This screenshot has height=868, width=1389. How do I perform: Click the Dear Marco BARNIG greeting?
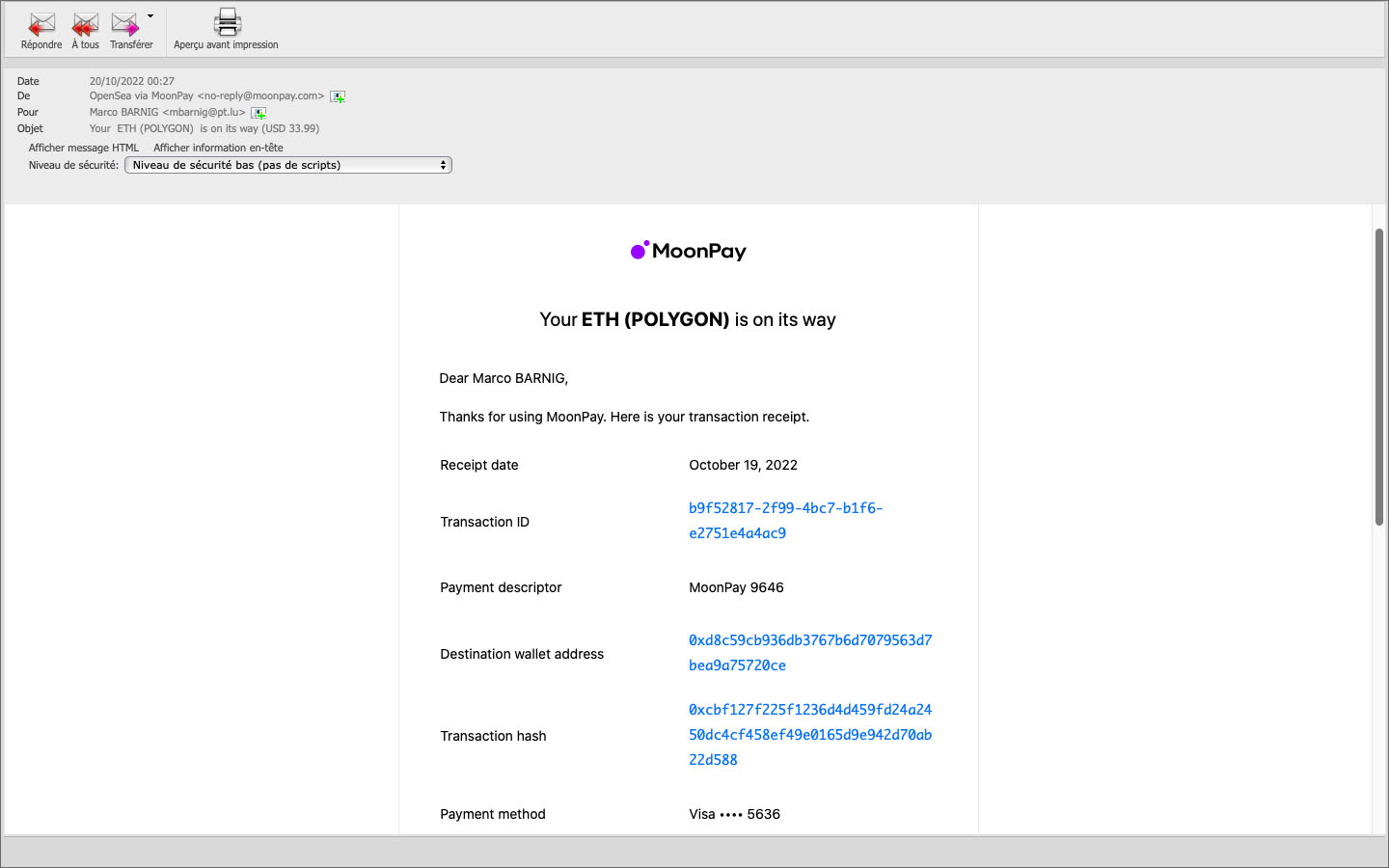504,378
